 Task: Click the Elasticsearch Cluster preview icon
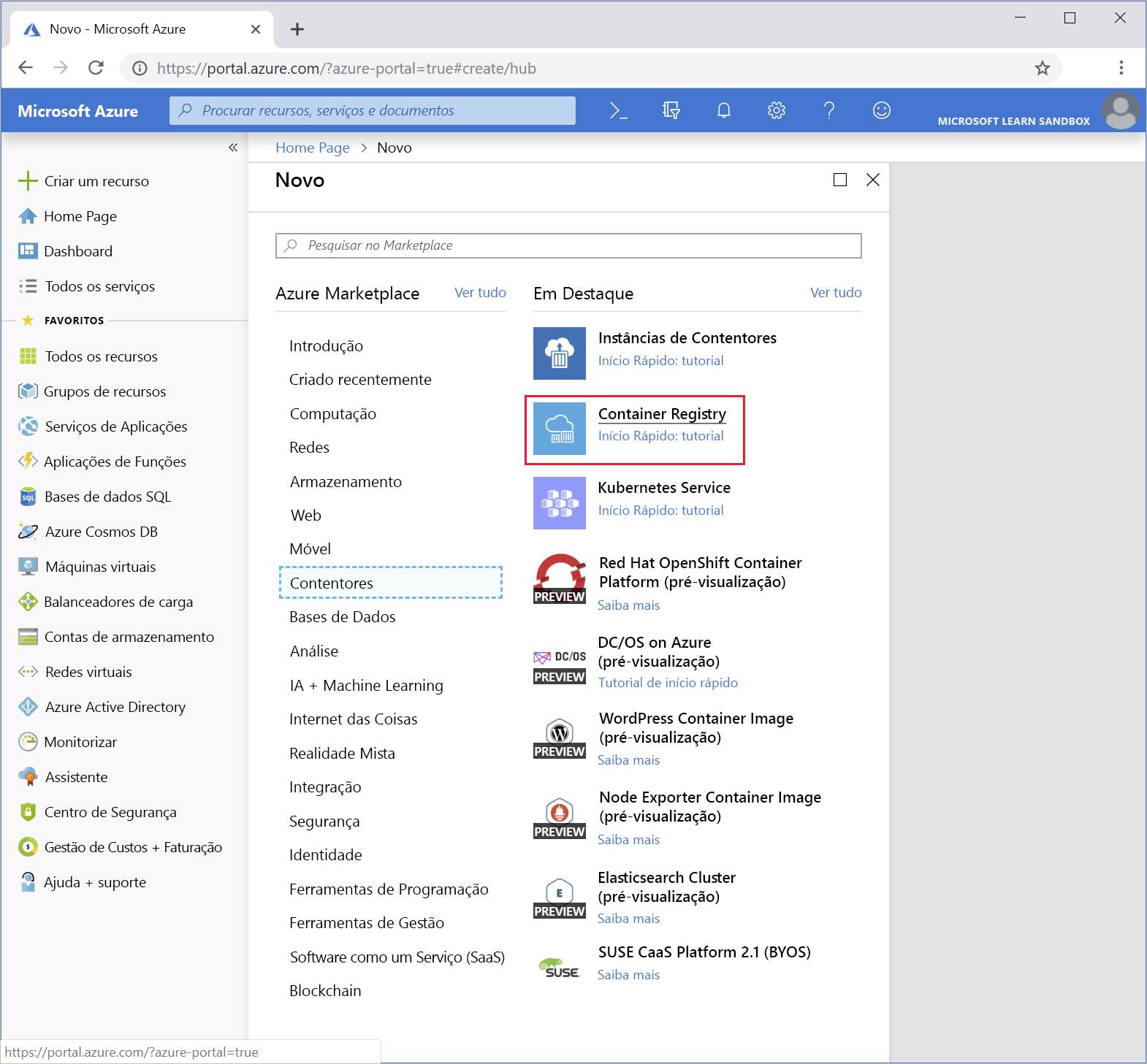[559, 898]
